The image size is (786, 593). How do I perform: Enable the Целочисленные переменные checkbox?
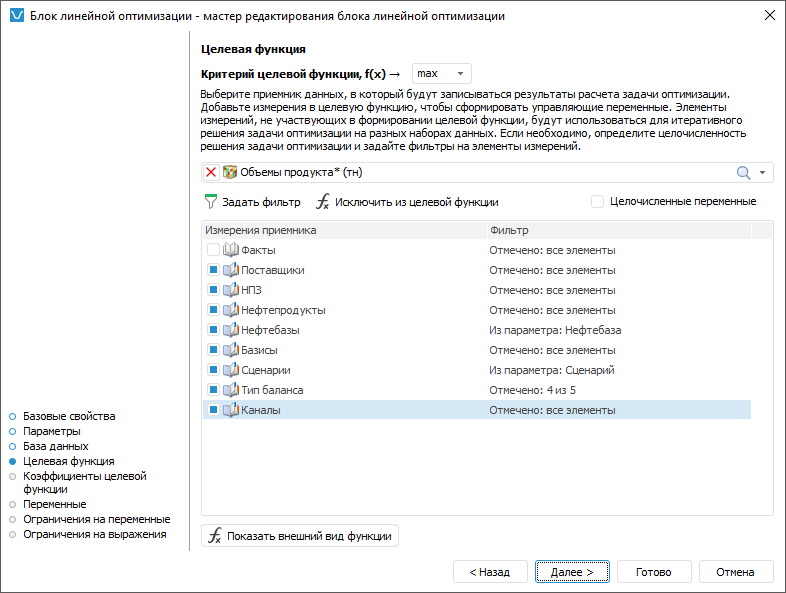click(598, 202)
